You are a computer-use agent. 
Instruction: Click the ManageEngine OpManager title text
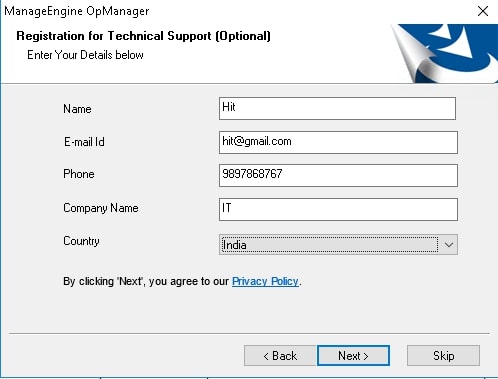[77, 11]
